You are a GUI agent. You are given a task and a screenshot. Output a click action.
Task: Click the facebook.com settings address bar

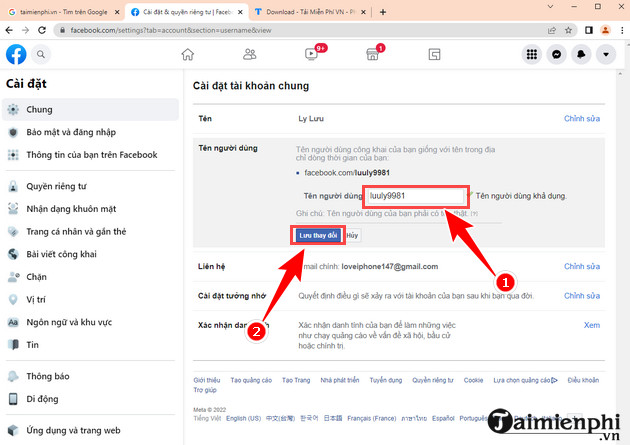click(298, 30)
